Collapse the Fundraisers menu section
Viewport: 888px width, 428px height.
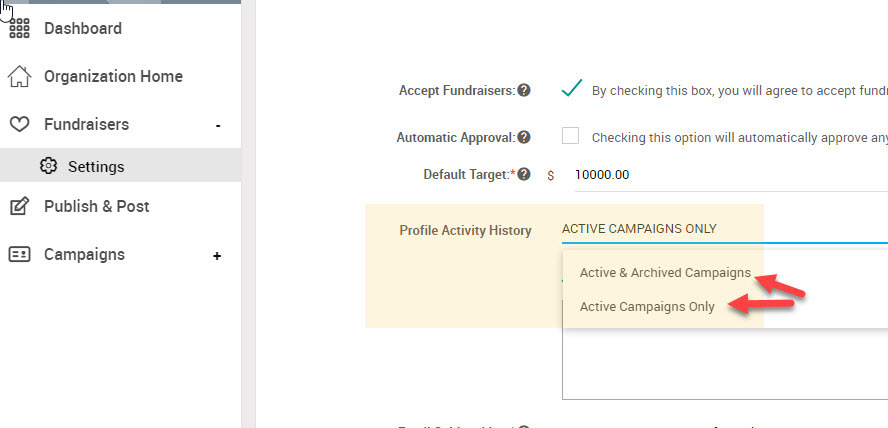coord(218,125)
